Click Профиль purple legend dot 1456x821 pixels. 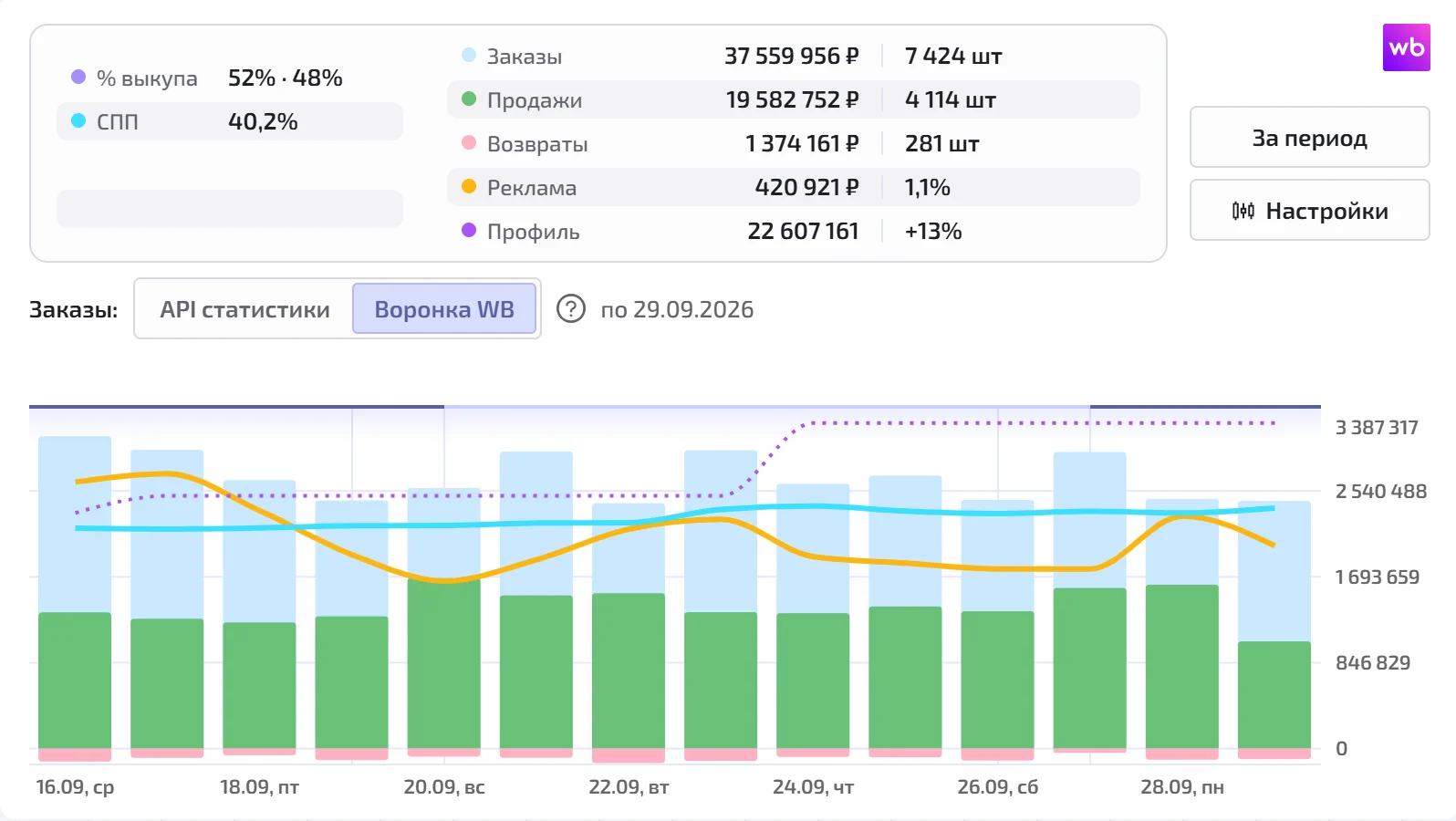(469, 230)
